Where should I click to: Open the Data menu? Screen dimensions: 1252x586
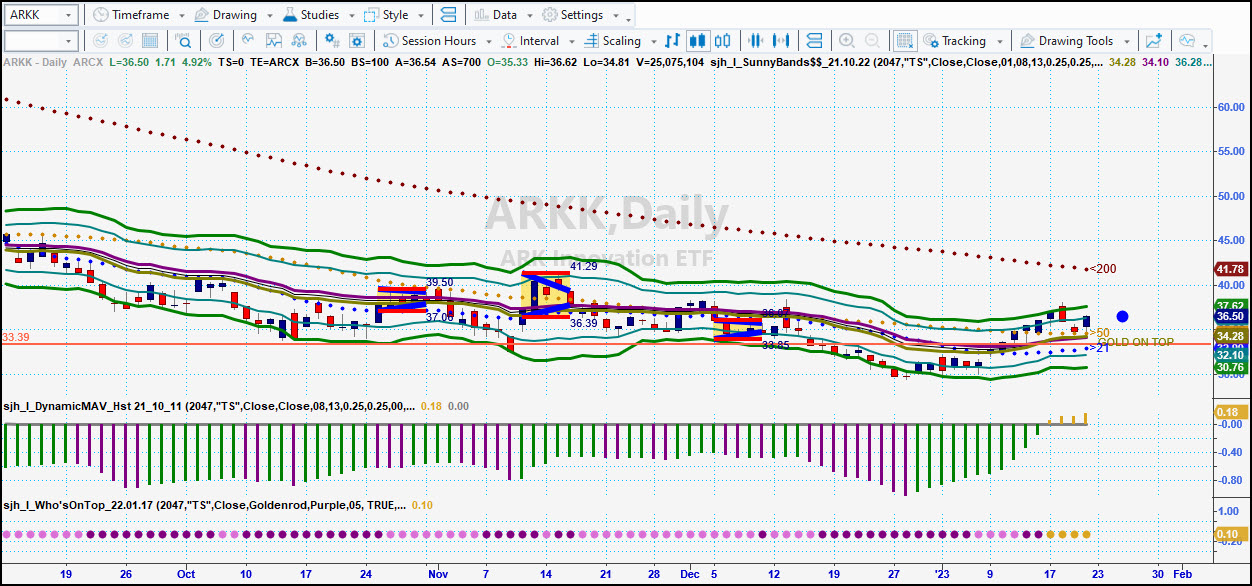tap(503, 15)
